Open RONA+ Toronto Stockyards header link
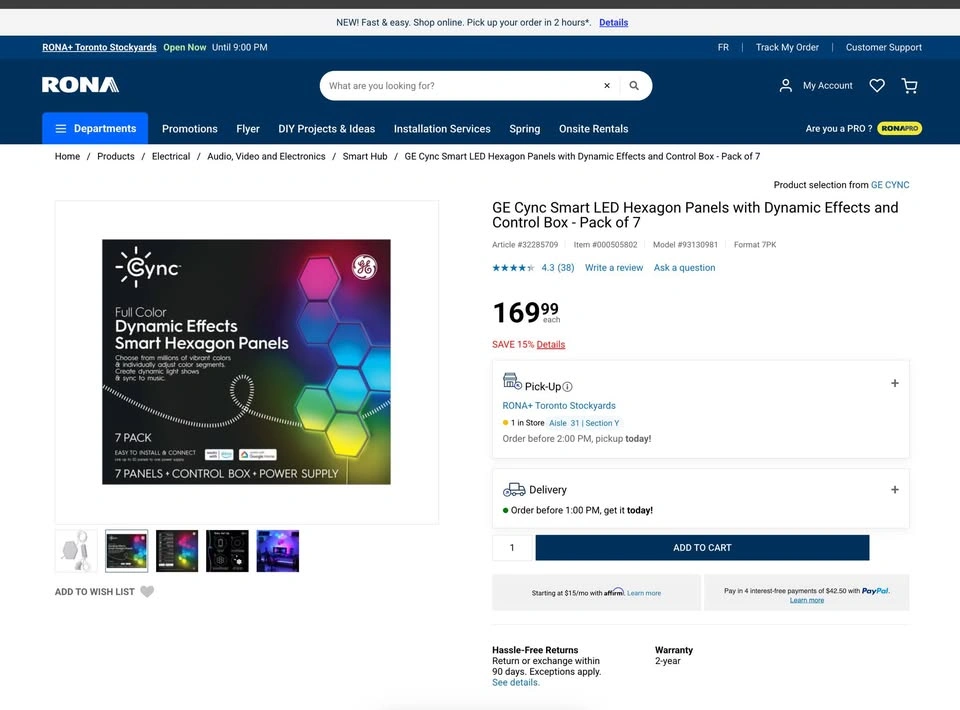This screenshot has width=960, height=710. (99, 47)
